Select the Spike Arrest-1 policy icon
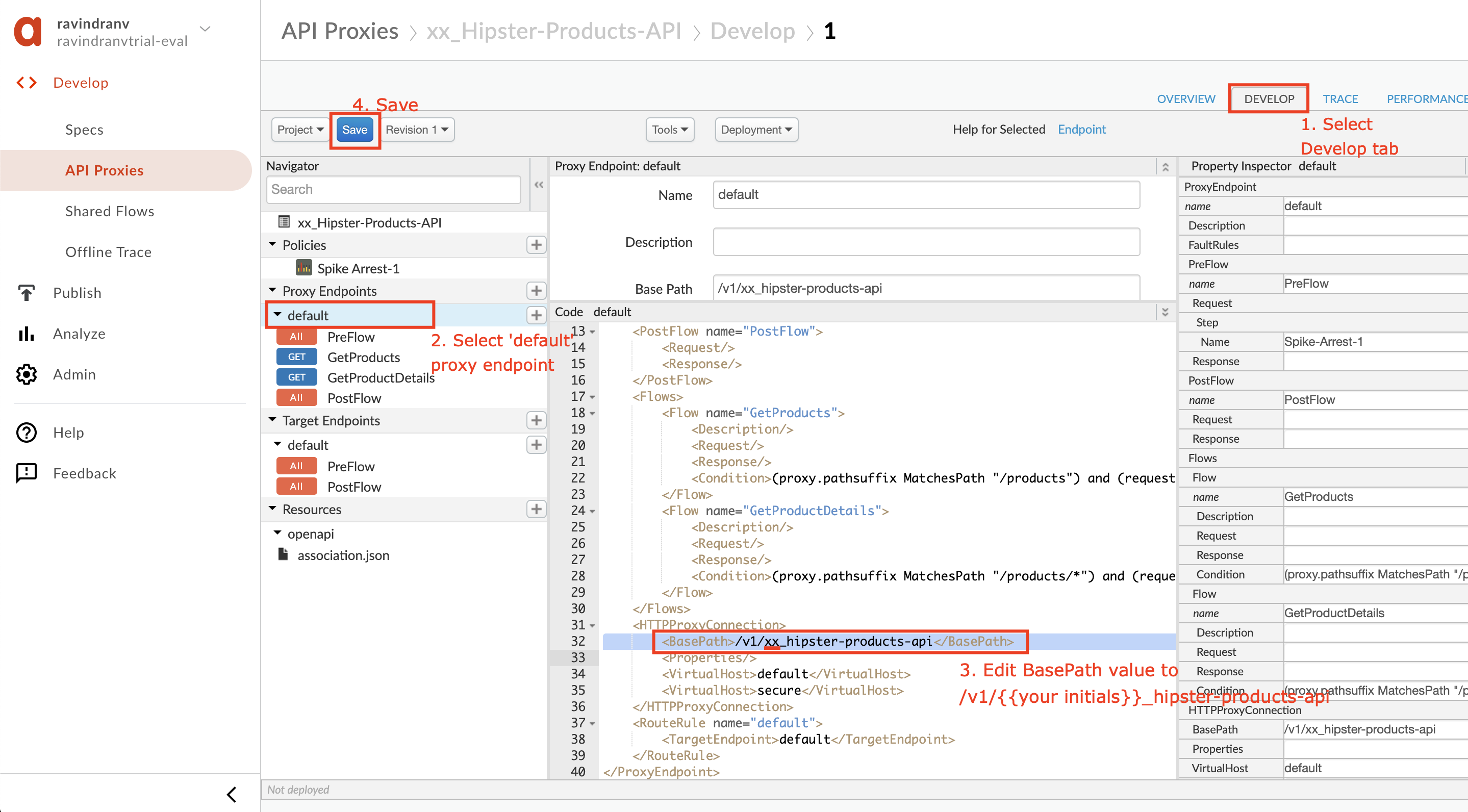Screen dimensions: 1468x812 [x=303, y=267]
